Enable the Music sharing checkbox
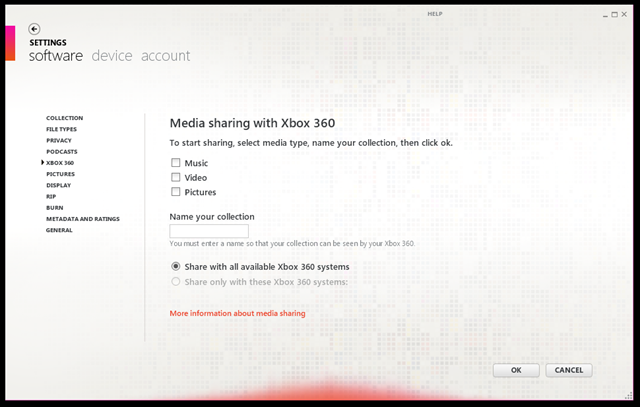Image resolution: width=640 pixels, height=407 pixels. coord(176,163)
